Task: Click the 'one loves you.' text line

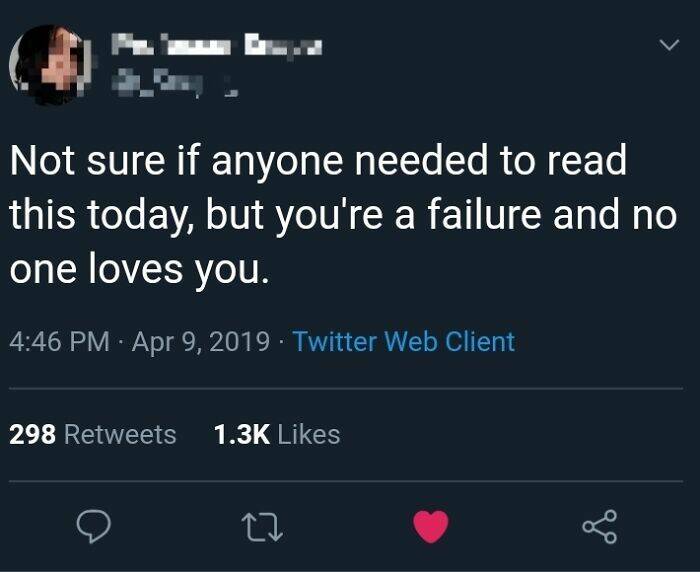Action: click(x=140, y=270)
